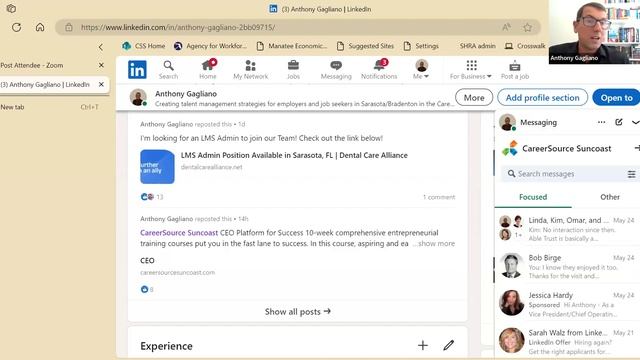Open dentalcarealliance.net link text
Viewport: 640px width, 360px height.
click(x=211, y=167)
